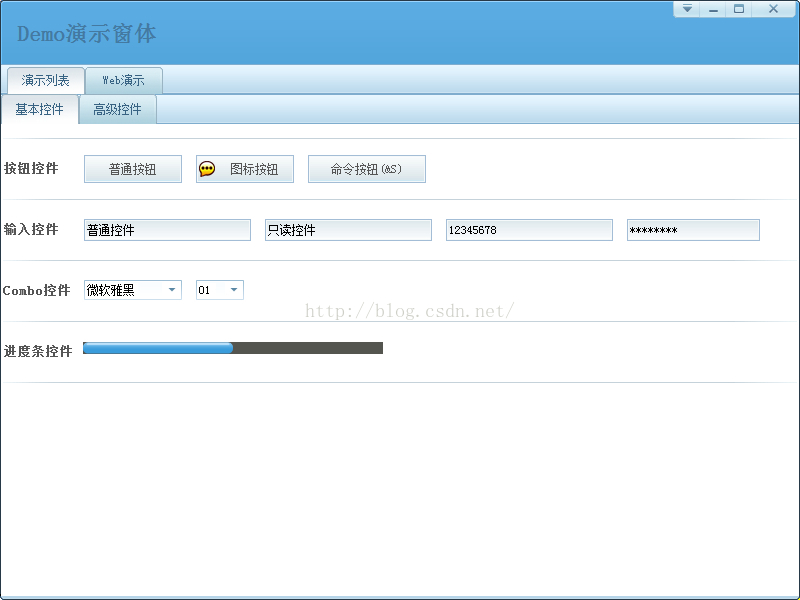Click the Combo控件 label

click(x=36, y=290)
